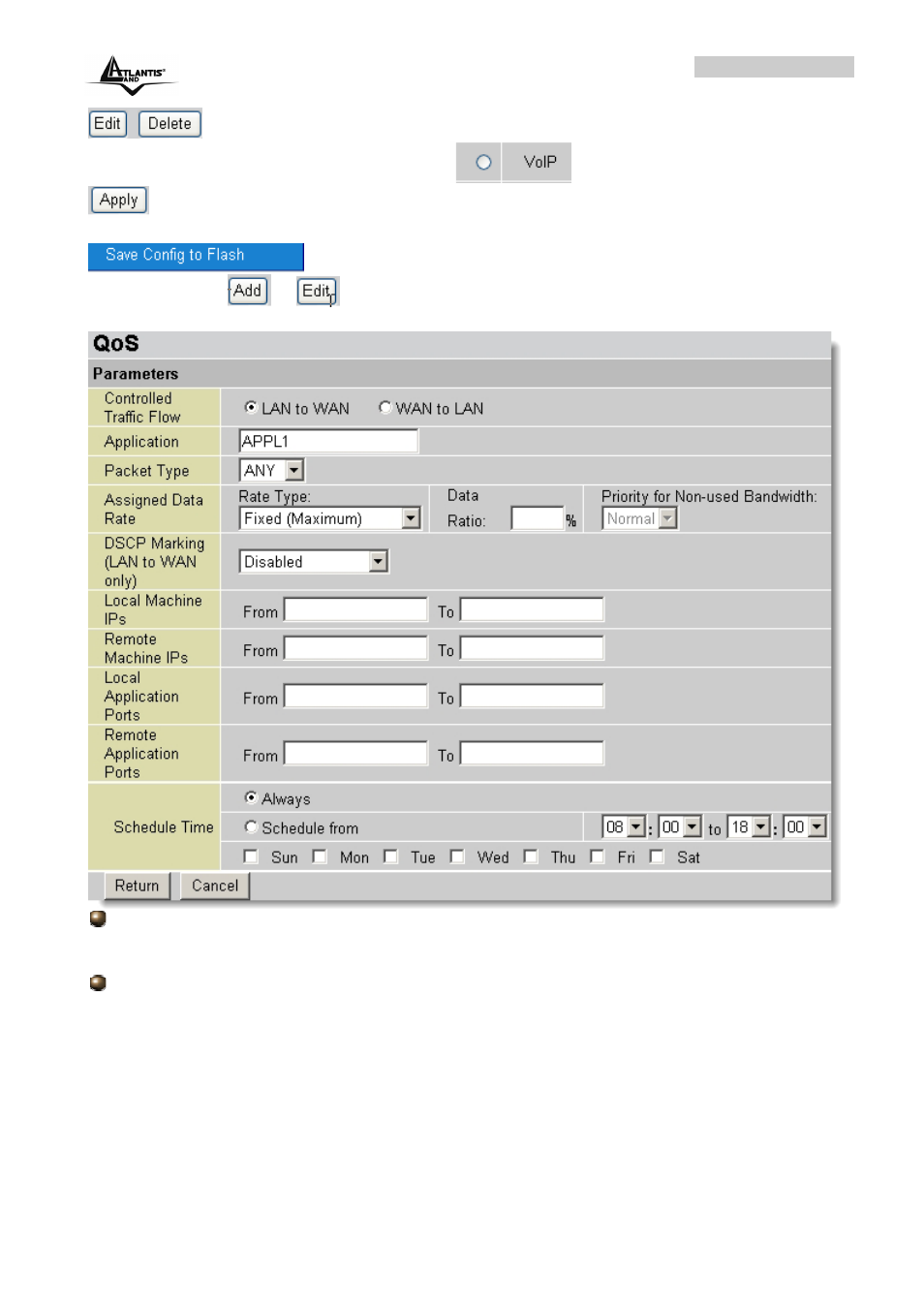Screen dimensions: 924x1308
Task: Click the Return button
Action: [x=137, y=886]
